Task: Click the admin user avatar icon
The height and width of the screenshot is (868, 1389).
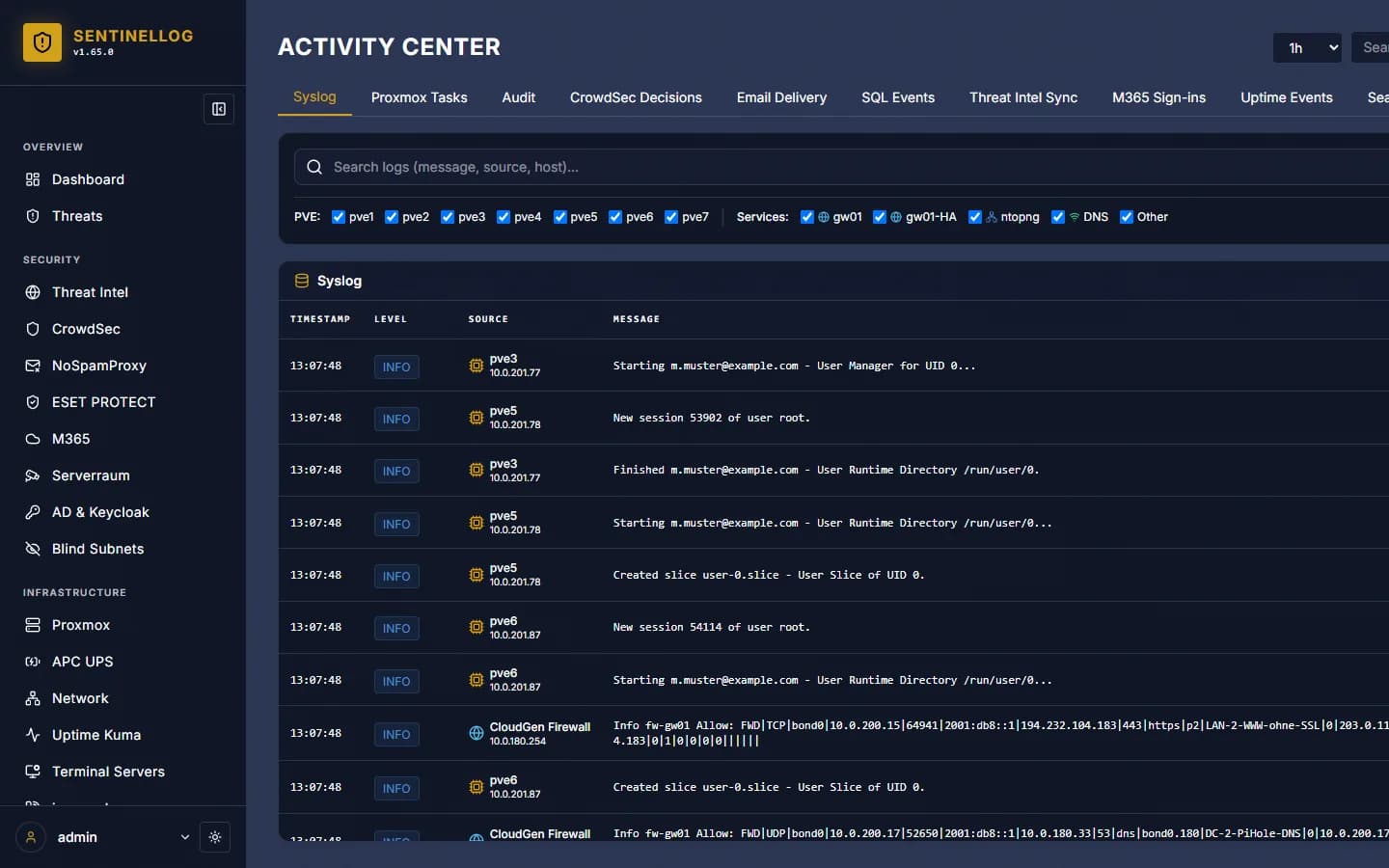Action: 31,837
